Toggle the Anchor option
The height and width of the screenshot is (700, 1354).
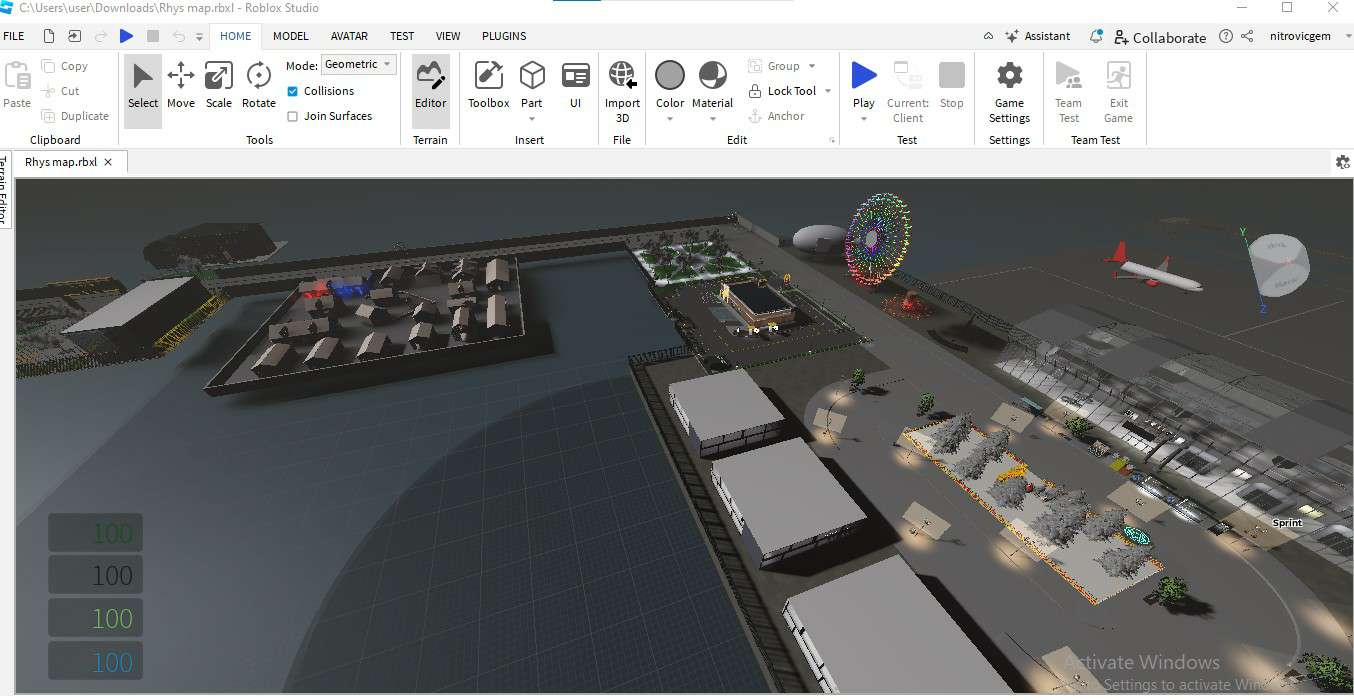point(776,116)
